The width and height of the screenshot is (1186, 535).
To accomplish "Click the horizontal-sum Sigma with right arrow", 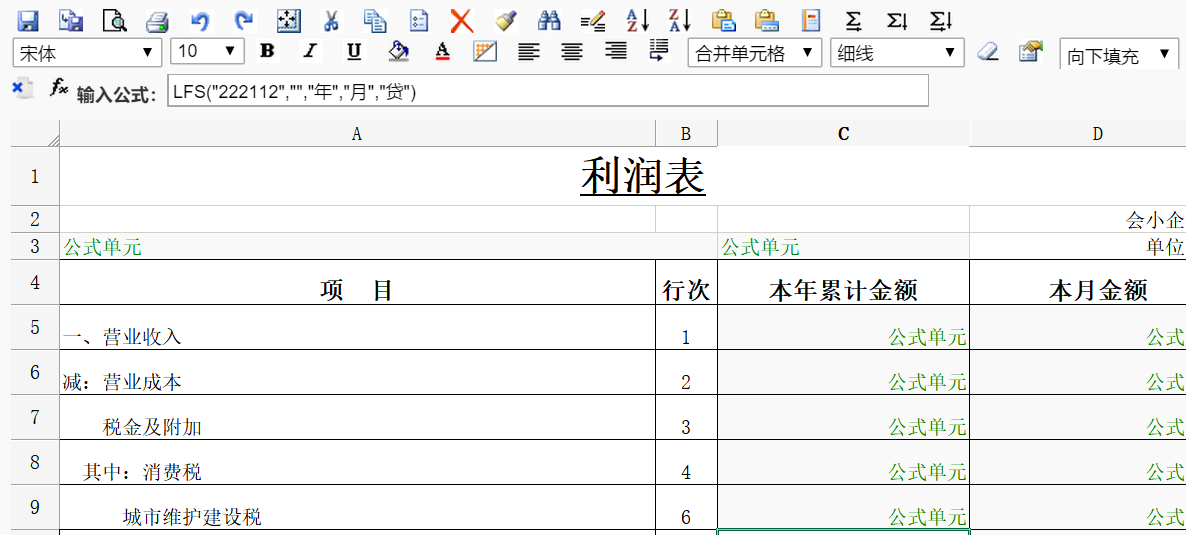I will 854,21.
